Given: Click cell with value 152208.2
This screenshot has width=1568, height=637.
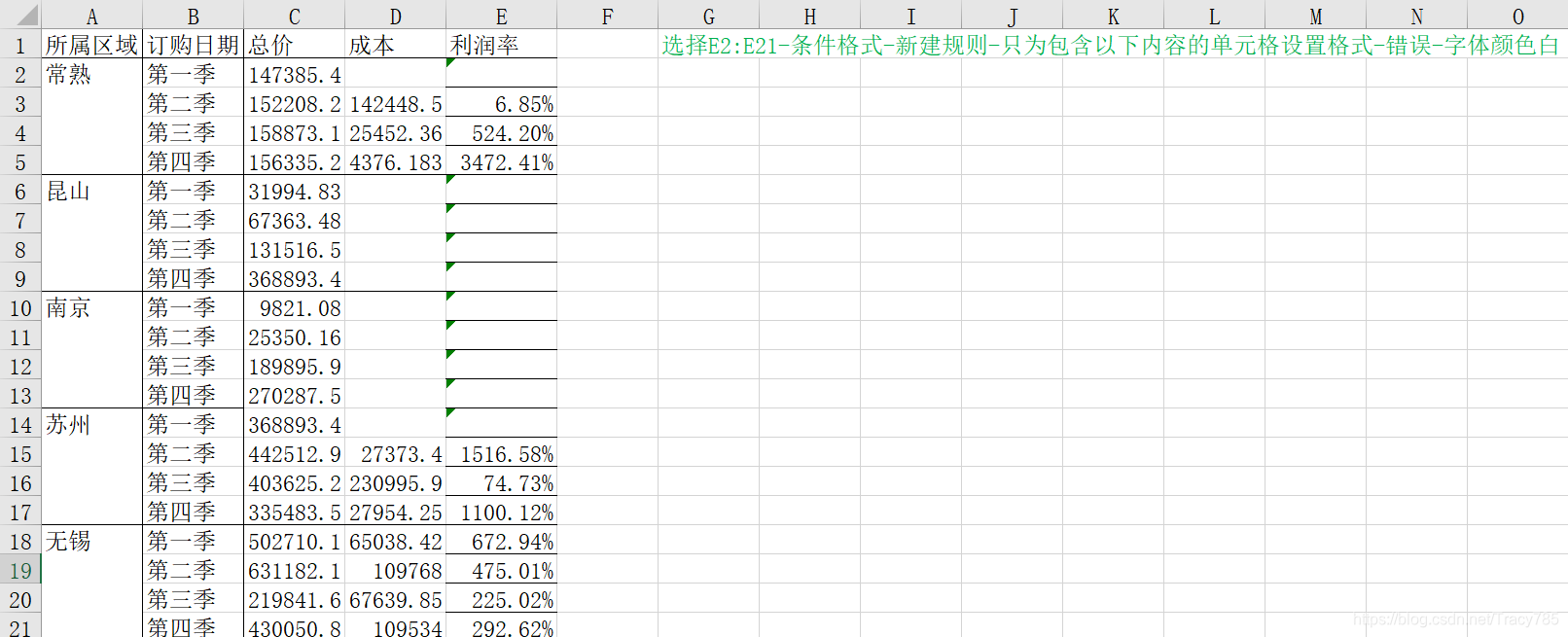Looking at the screenshot, I should tap(294, 103).
